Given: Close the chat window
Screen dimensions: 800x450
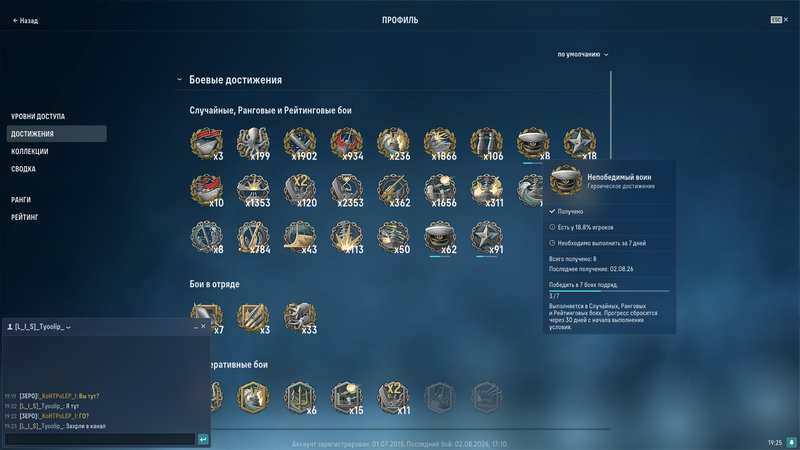Looking at the screenshot, I should [203, 327].
